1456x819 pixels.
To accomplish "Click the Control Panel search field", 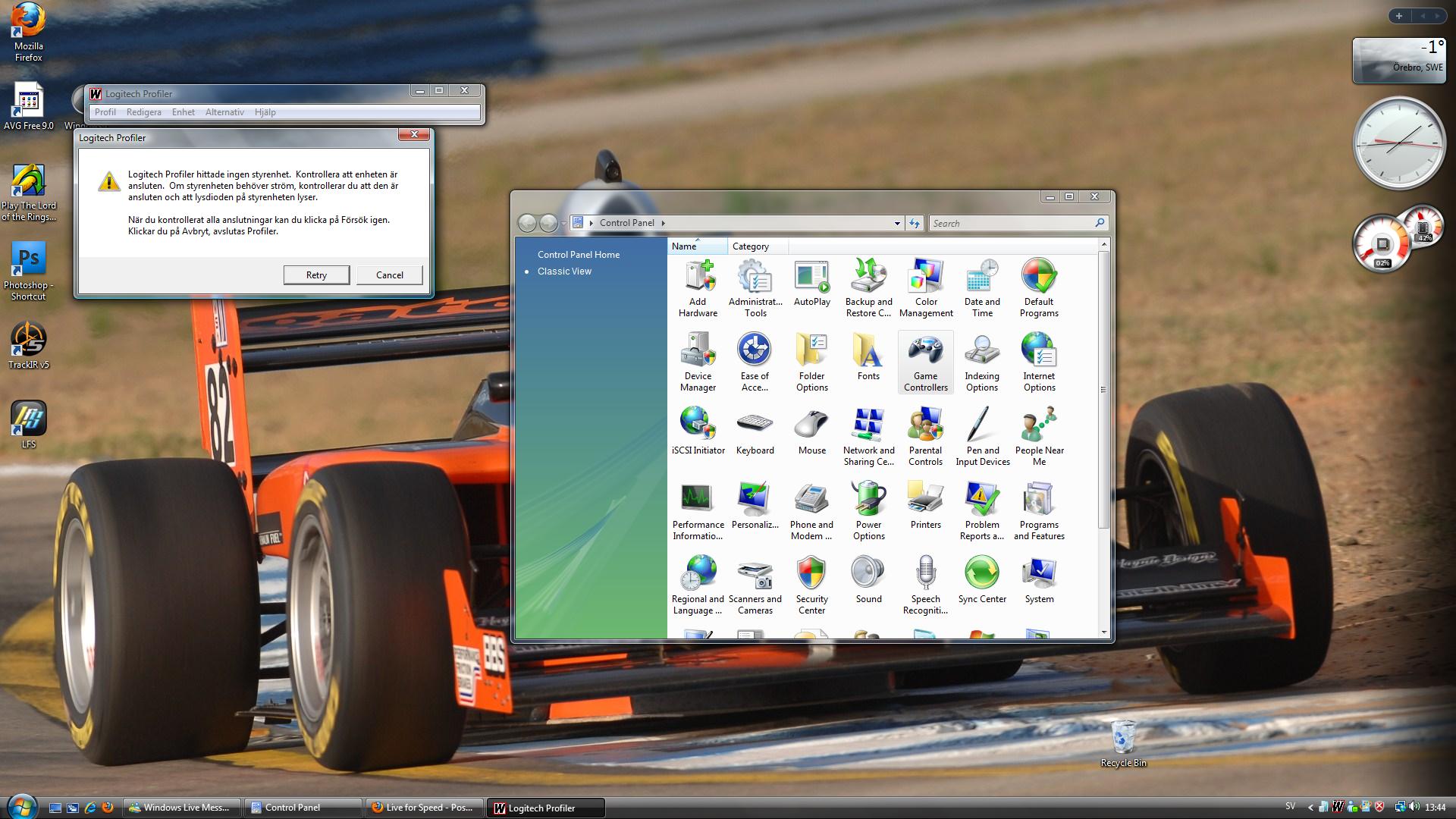I will pos(1012,223).
